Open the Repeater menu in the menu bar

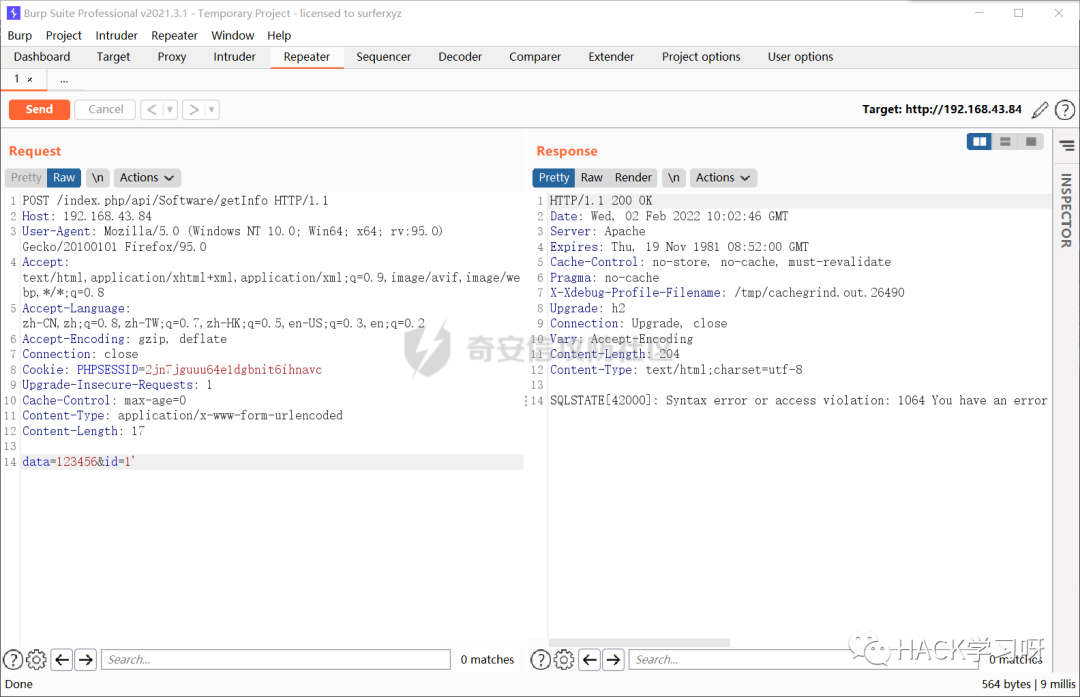click(x=174, y=35)
